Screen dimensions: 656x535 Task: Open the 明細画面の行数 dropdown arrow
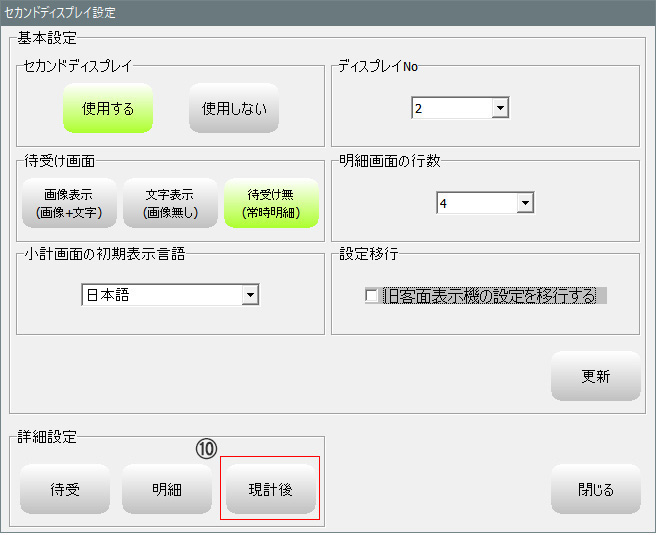[x=524, y=204]
